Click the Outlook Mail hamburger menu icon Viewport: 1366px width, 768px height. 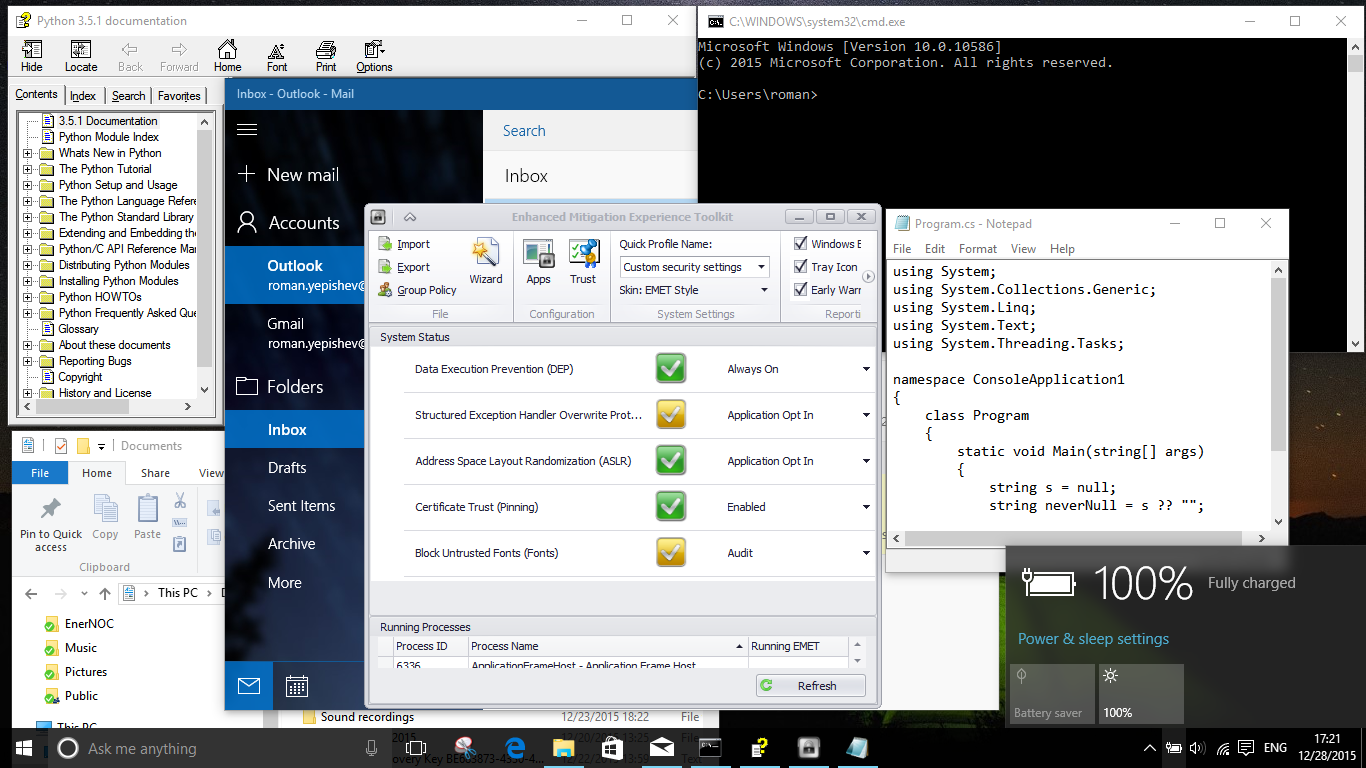(247, 129)
